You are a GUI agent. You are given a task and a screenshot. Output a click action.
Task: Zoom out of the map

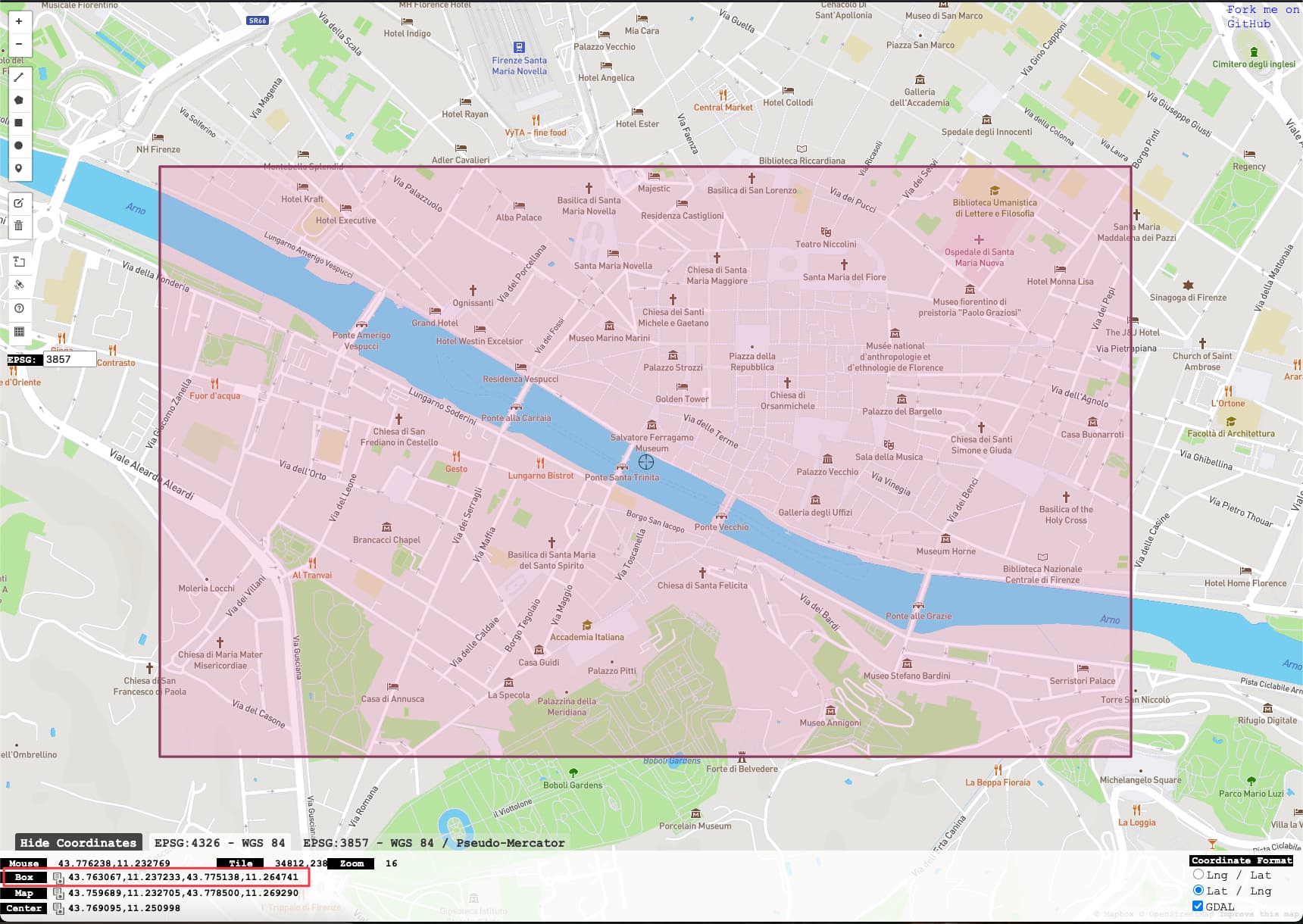19,44
